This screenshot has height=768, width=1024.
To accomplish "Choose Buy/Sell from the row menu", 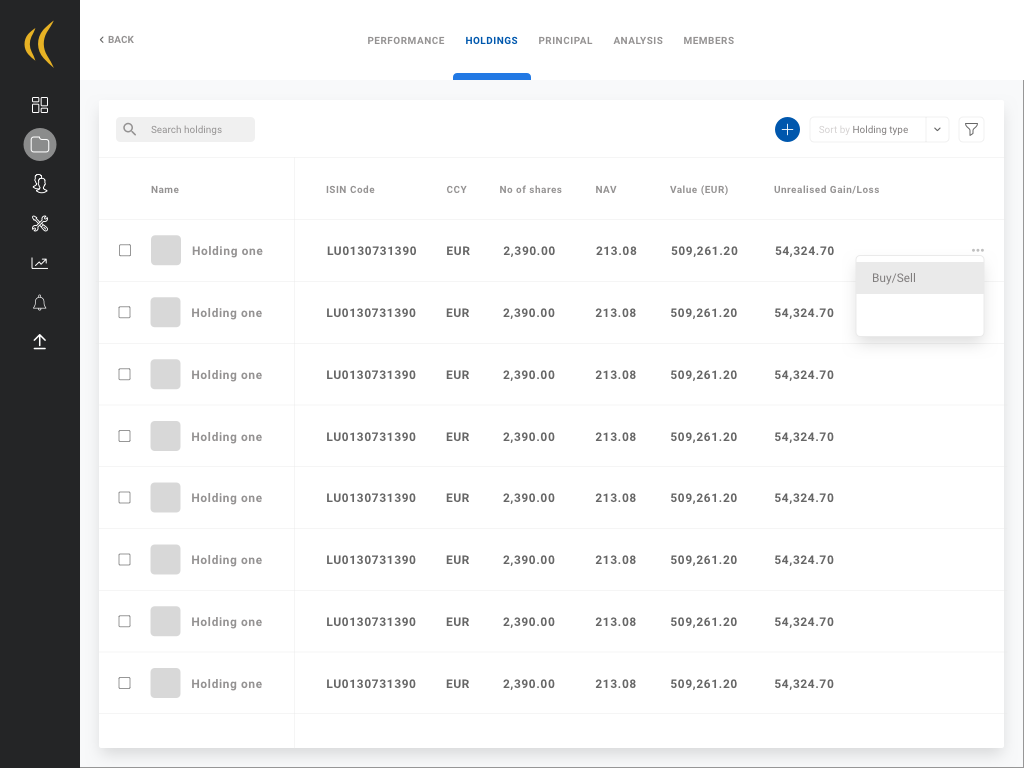I will click(920, 278).
